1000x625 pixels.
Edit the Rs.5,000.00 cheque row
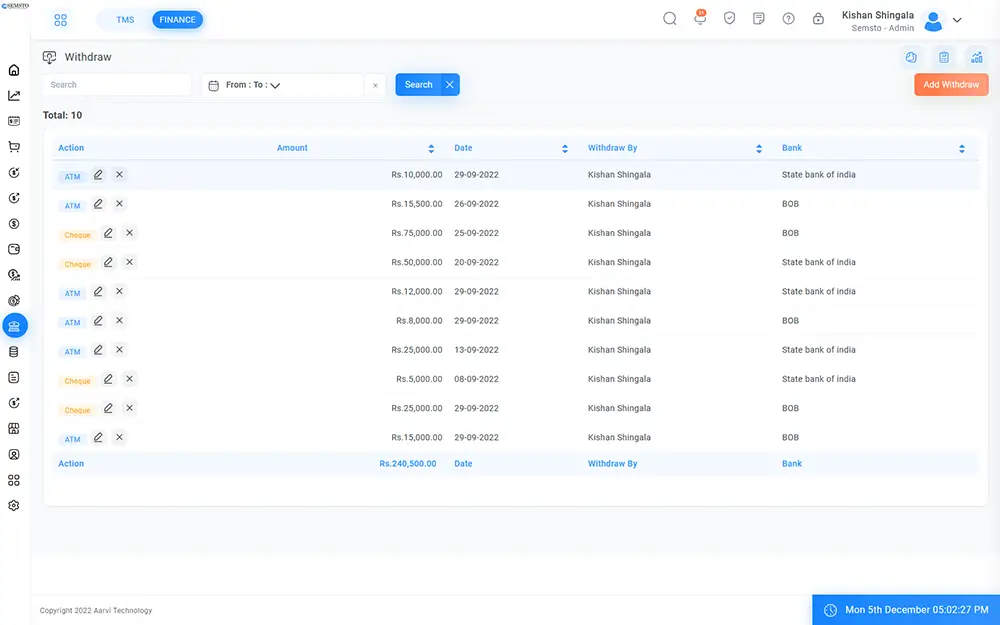108,379
